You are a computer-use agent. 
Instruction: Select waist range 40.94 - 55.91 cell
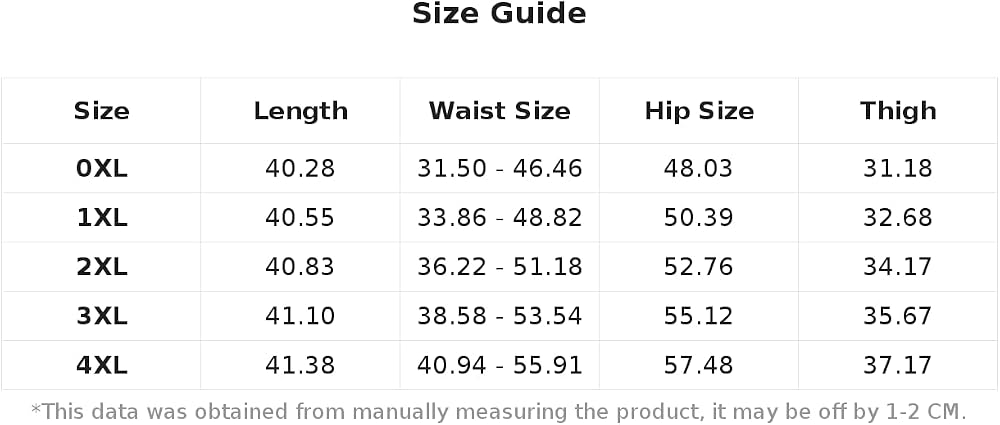pyautogui.click(x=499, y=365)
